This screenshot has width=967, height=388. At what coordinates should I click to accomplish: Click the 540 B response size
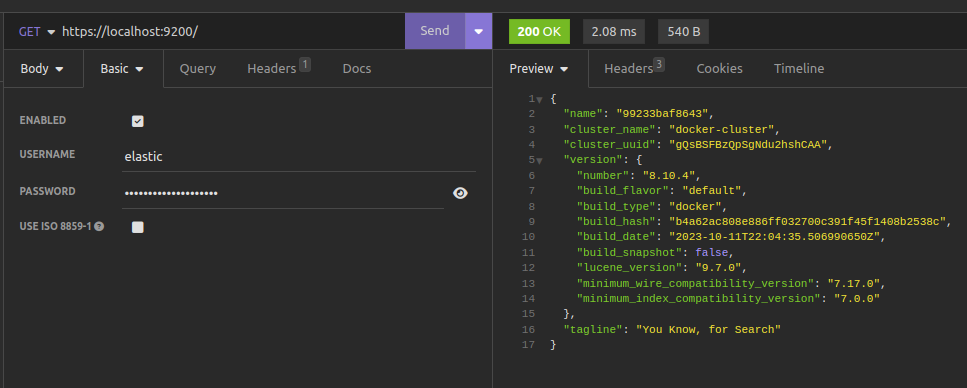click(x=683, y=31)
